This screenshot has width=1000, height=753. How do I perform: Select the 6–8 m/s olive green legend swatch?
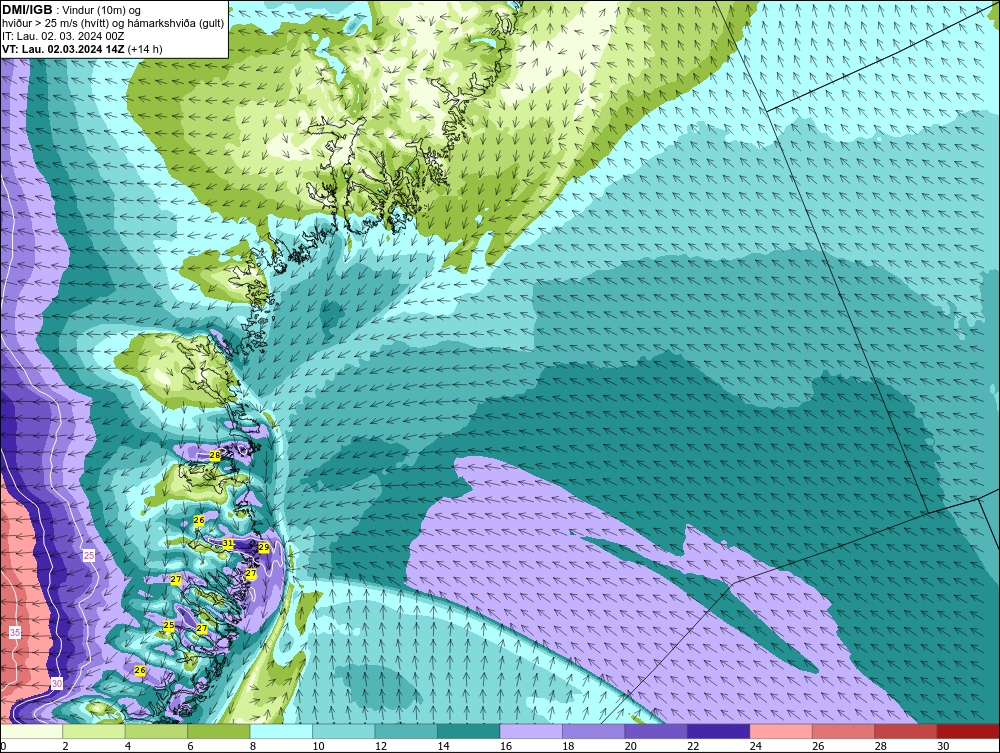tap(219, 731)
